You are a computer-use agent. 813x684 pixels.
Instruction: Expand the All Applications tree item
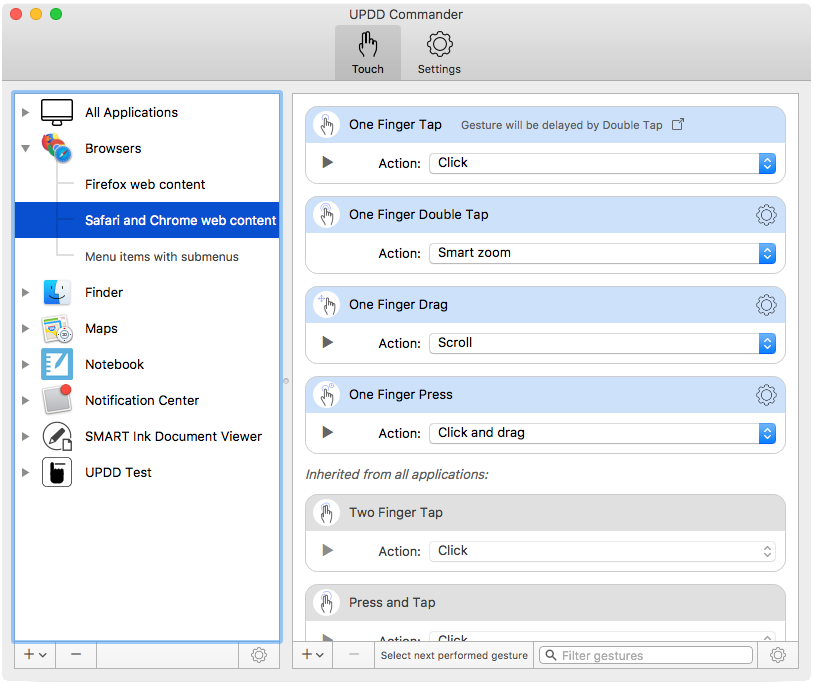tap(26, 113)
